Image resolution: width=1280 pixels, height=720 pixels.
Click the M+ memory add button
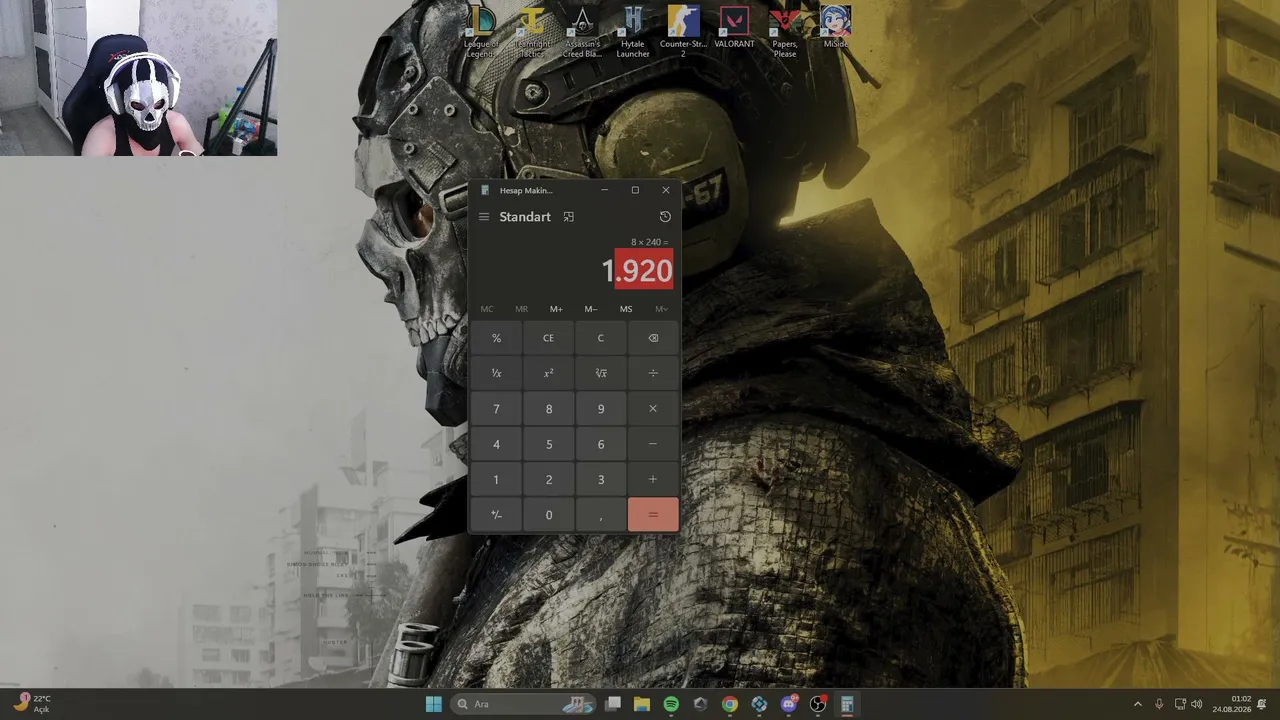tap(556, 309)
